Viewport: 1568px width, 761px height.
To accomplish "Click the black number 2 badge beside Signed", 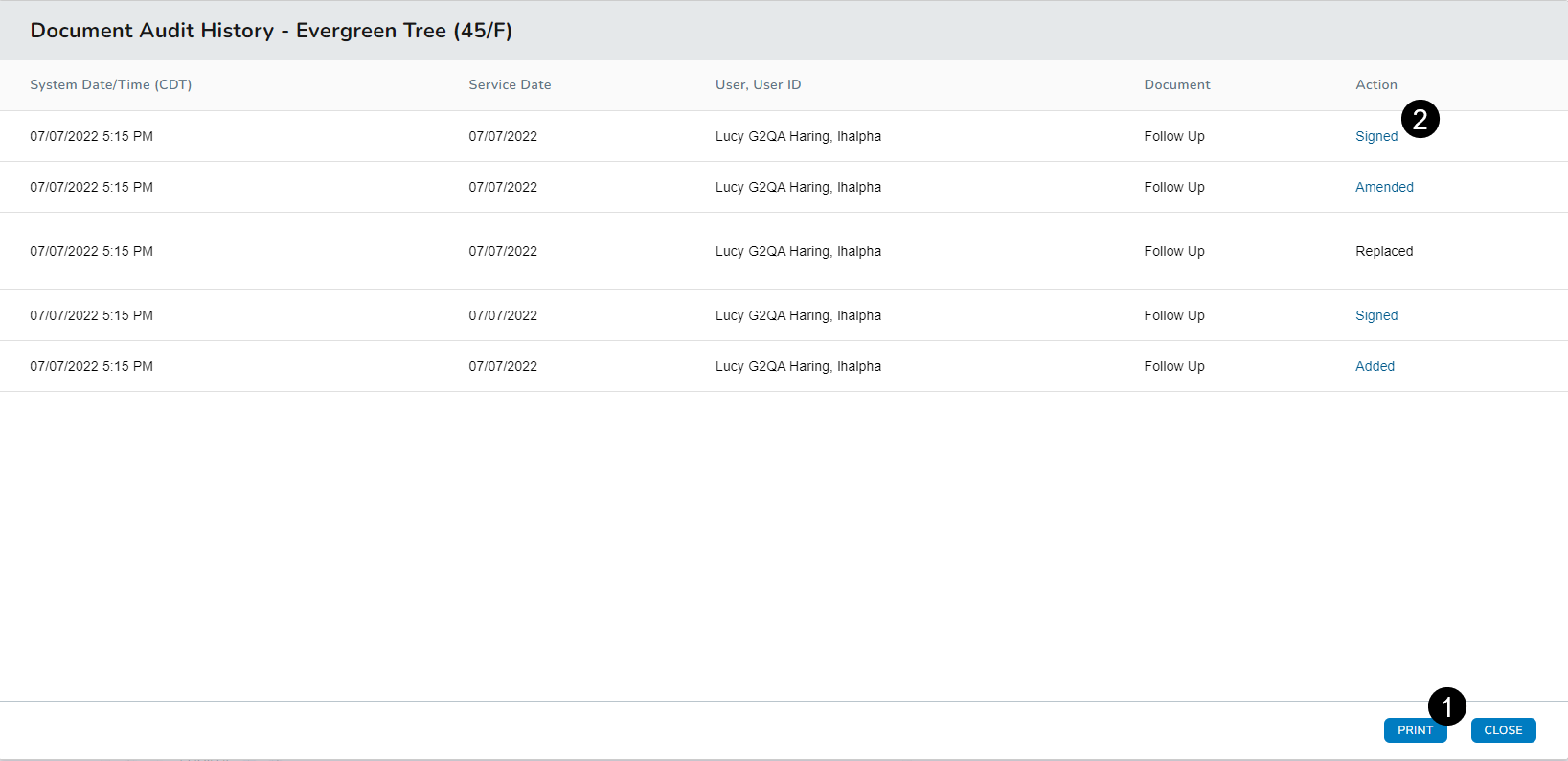I will 1420,119.
